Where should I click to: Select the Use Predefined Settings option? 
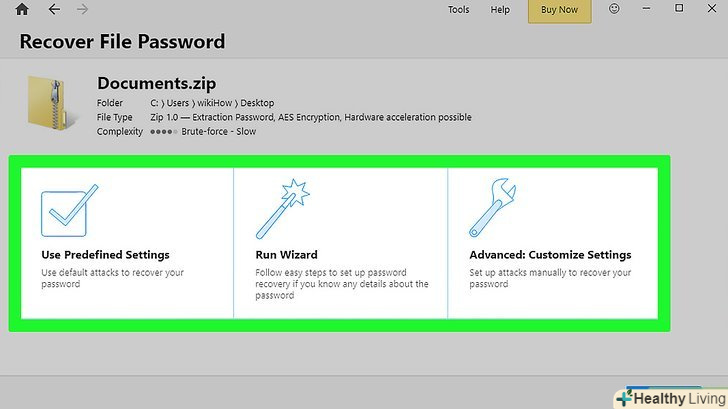coord(105,255)
